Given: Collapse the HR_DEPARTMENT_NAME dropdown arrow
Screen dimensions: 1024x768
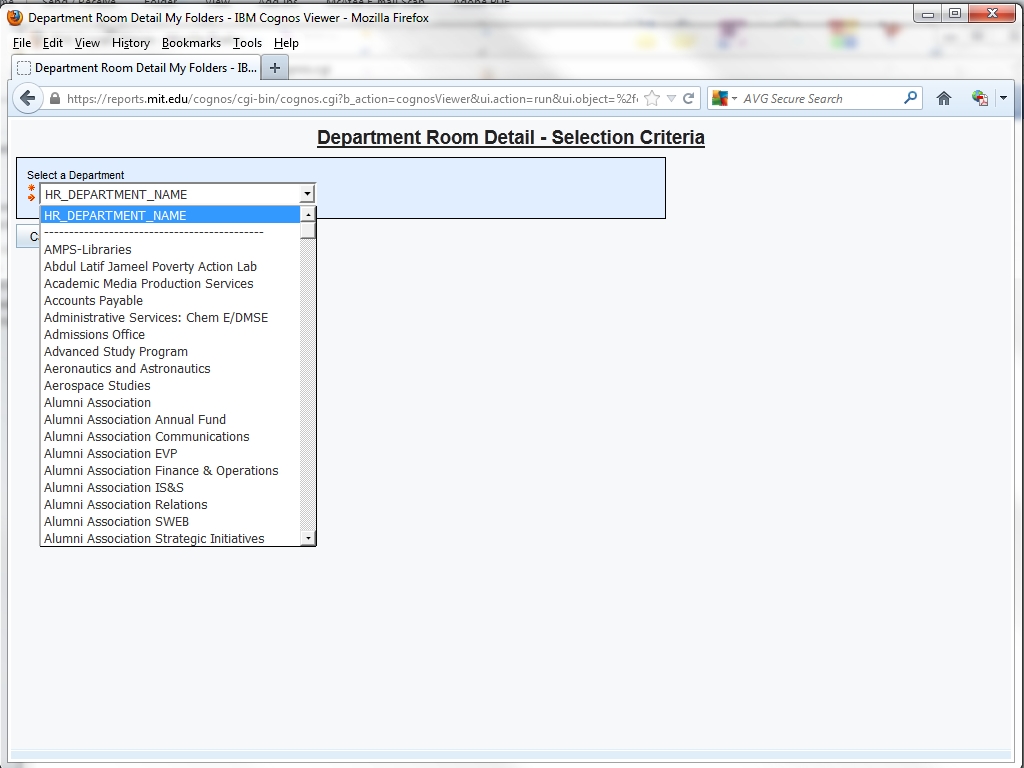Looking at the screenshot, I should tap(307, 194).
